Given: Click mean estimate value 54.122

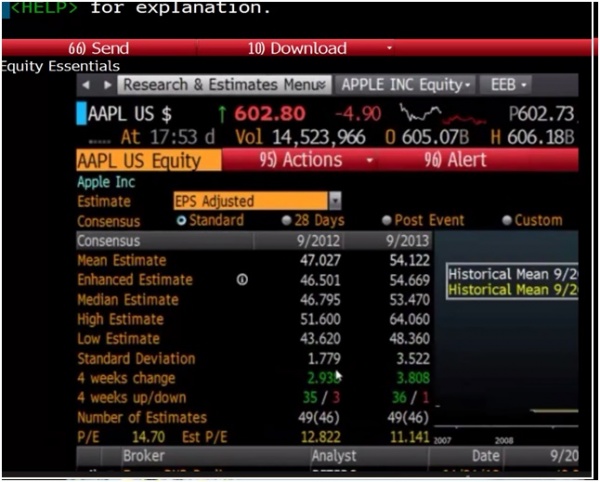Looking at the screenshot, I should pos(409,261).
